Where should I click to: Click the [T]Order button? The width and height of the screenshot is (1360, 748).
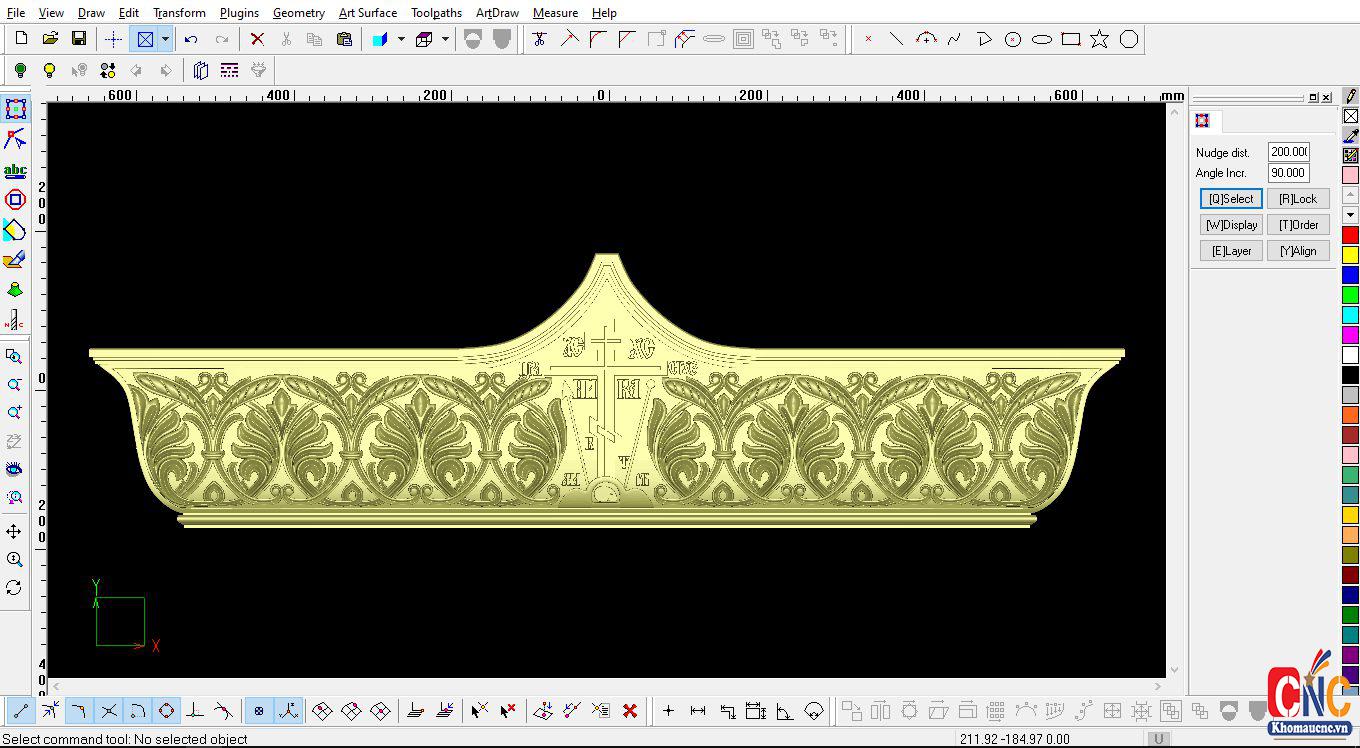pyautogui.click(x=1298, y=224)
